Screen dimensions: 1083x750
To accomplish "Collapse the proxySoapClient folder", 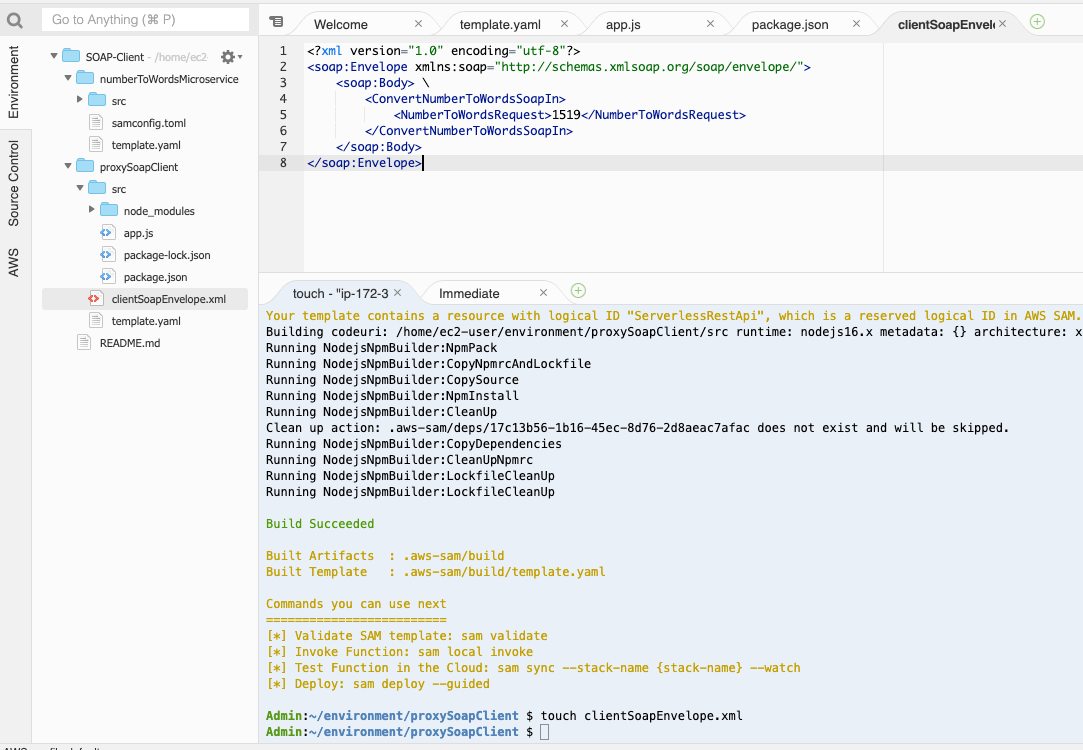I will 67,167.
